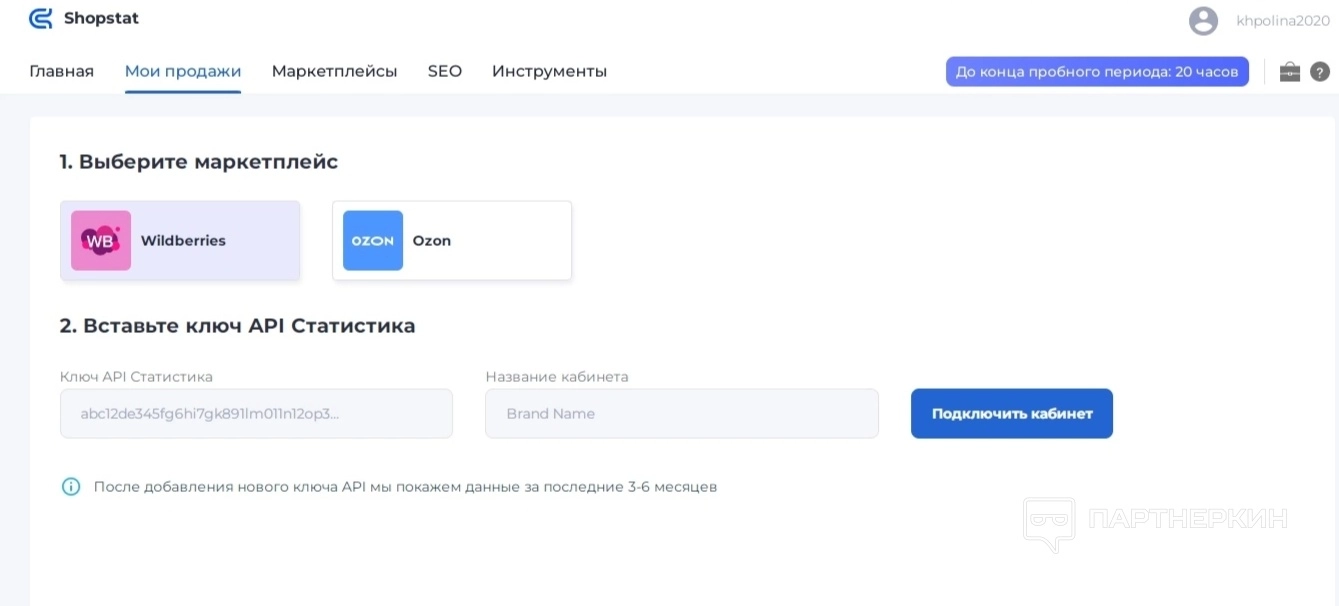This screenshot has width=1339, height=606.
Task: Click the Shopstat logo icon
Action: pos(41,18)
